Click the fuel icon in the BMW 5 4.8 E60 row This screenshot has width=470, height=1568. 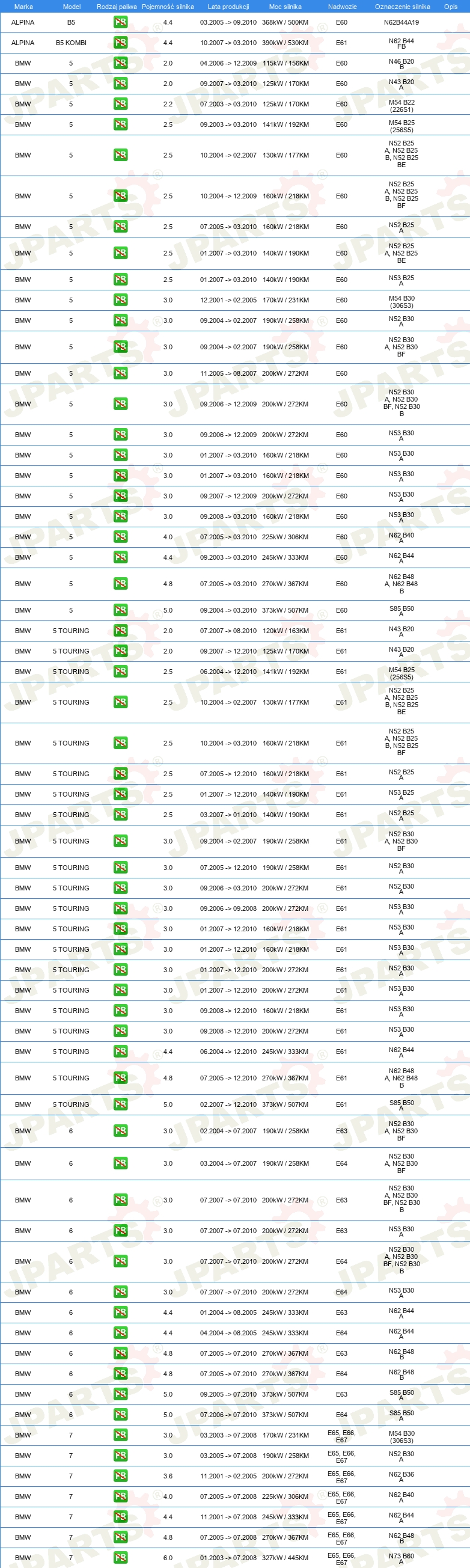coord(121,584)
